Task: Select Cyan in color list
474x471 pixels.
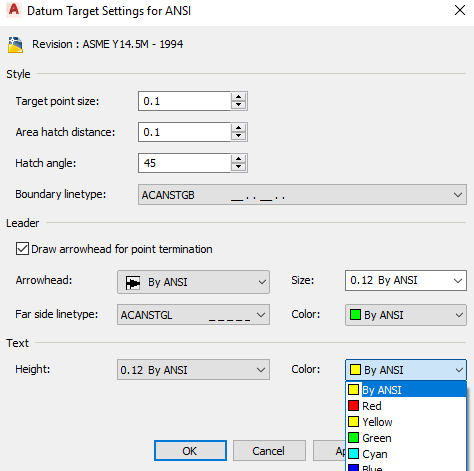Action: 406,454
